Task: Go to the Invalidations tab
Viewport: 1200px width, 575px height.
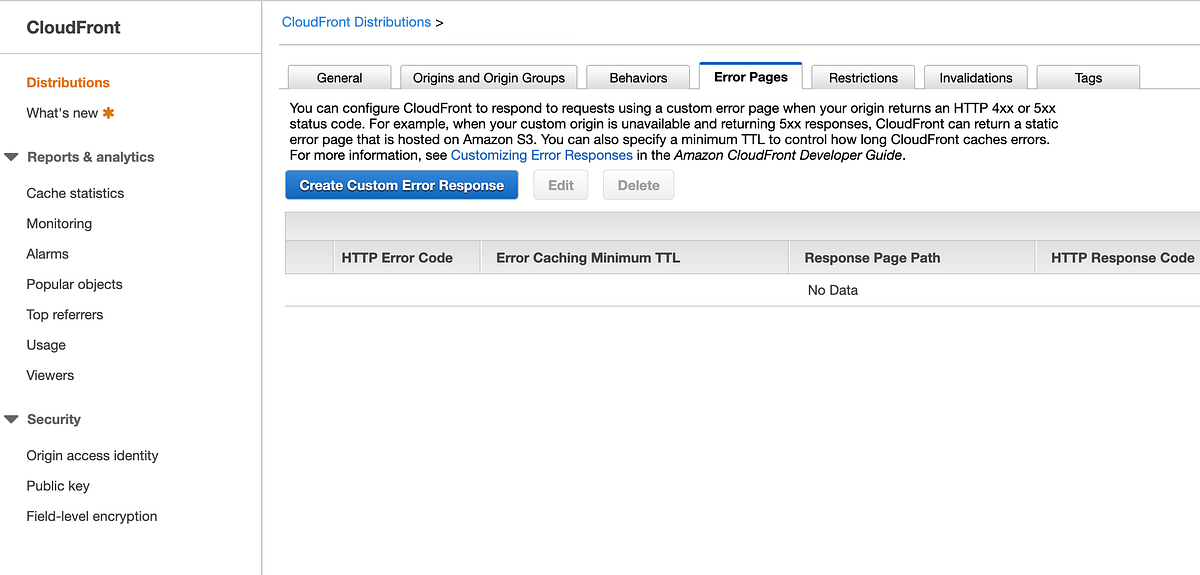Action: pyautogui.click(x=976, y=78)
